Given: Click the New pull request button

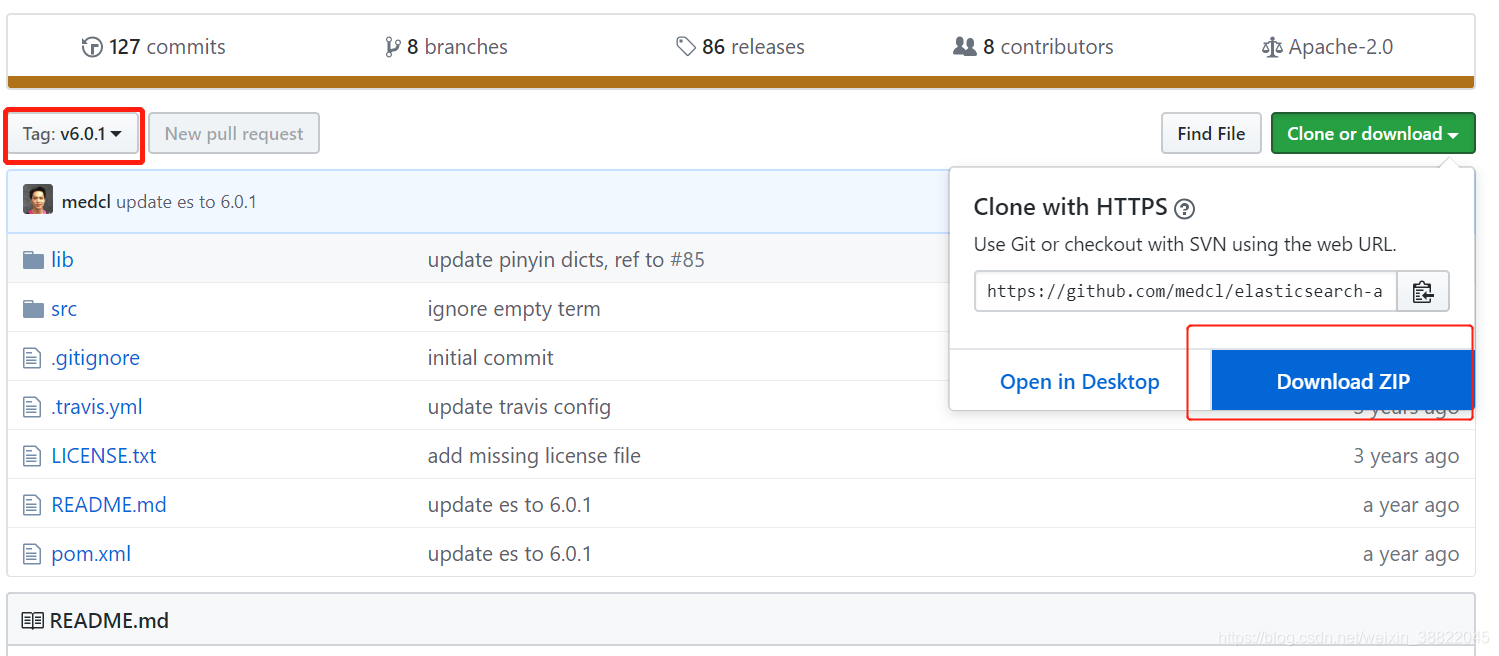Looking at the screenshot, I should pyautogui.click(x=234, y=133).
